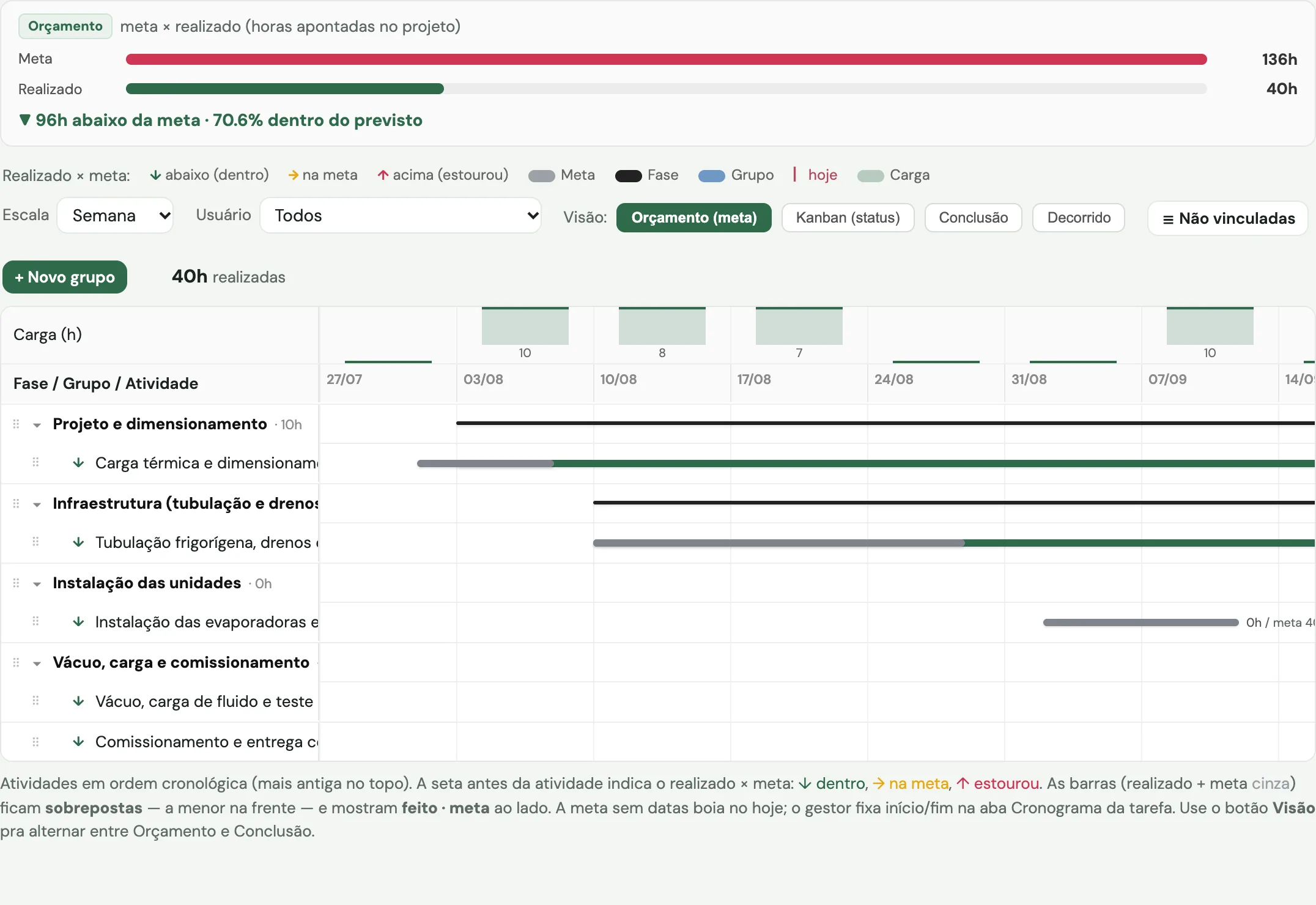Click the 'Fase / Grupo / Atividade' column header

pyautogui.click(x=106, y=383)
